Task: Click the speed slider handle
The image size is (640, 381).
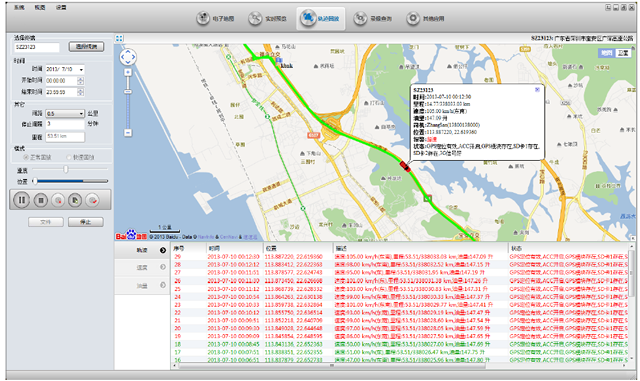Action: [65, 169]
